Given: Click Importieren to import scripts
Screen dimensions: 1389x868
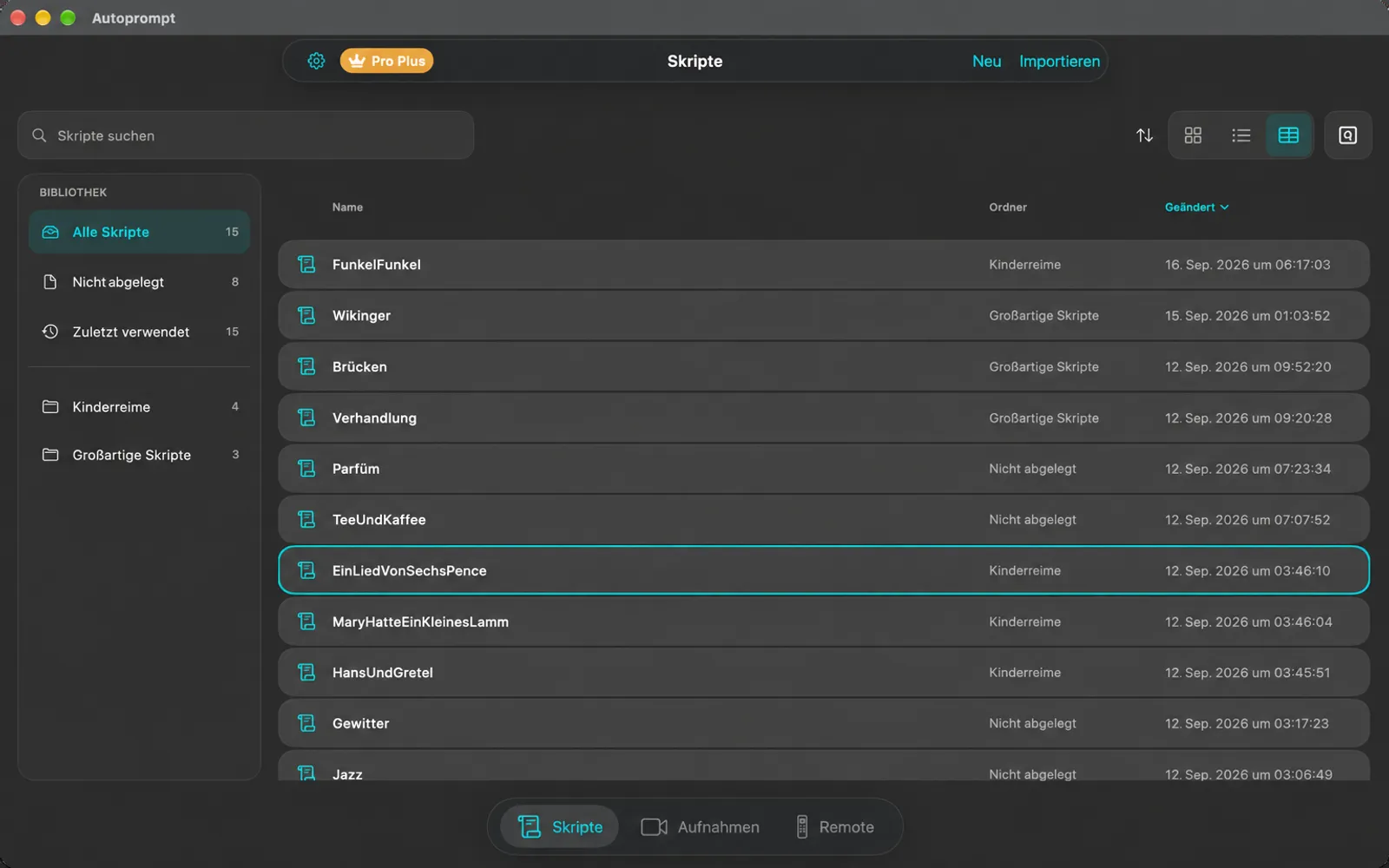Looking at the screenshot, I should 1059,61.
